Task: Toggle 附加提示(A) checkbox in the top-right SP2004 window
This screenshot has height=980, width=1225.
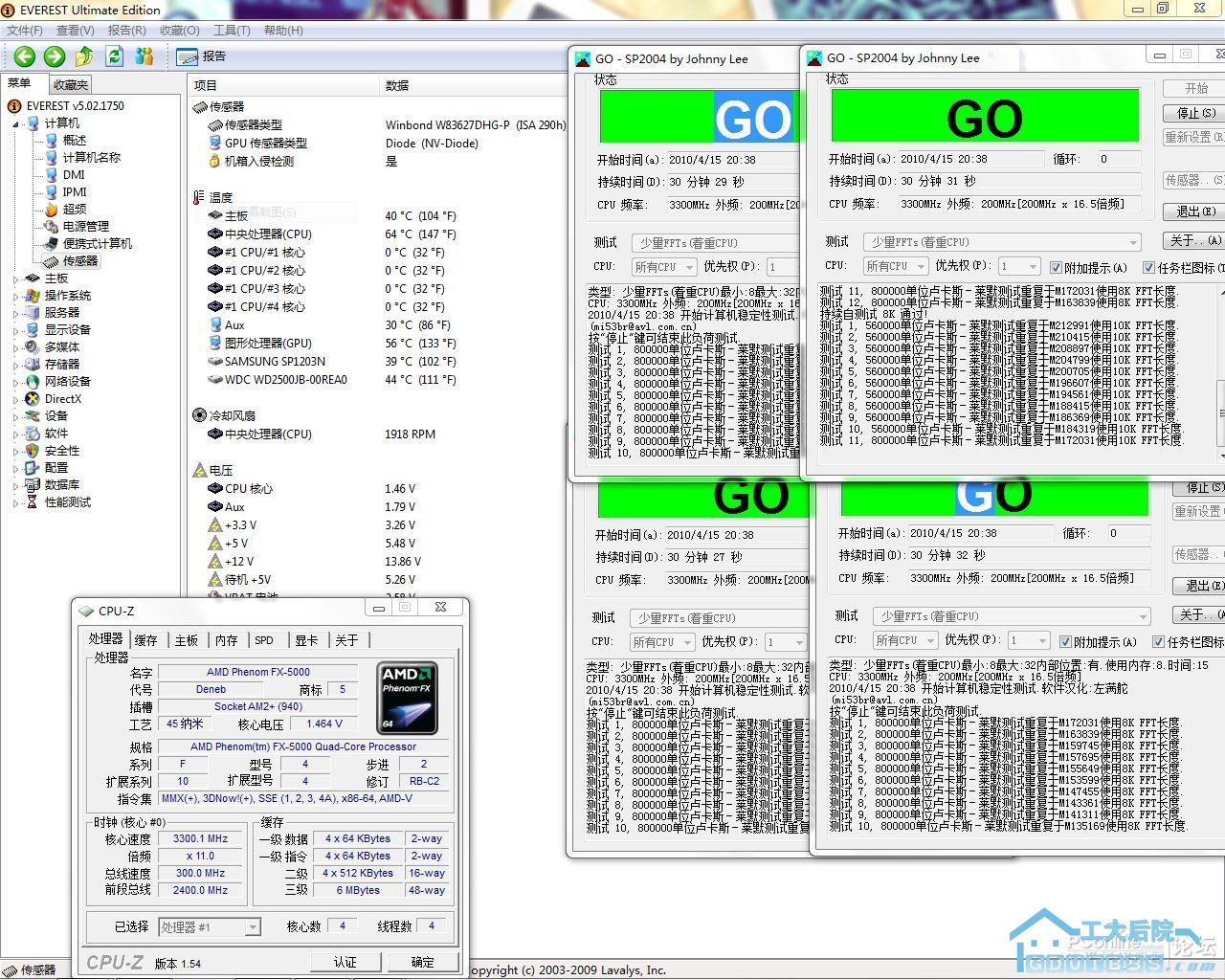Action: 1056,267
